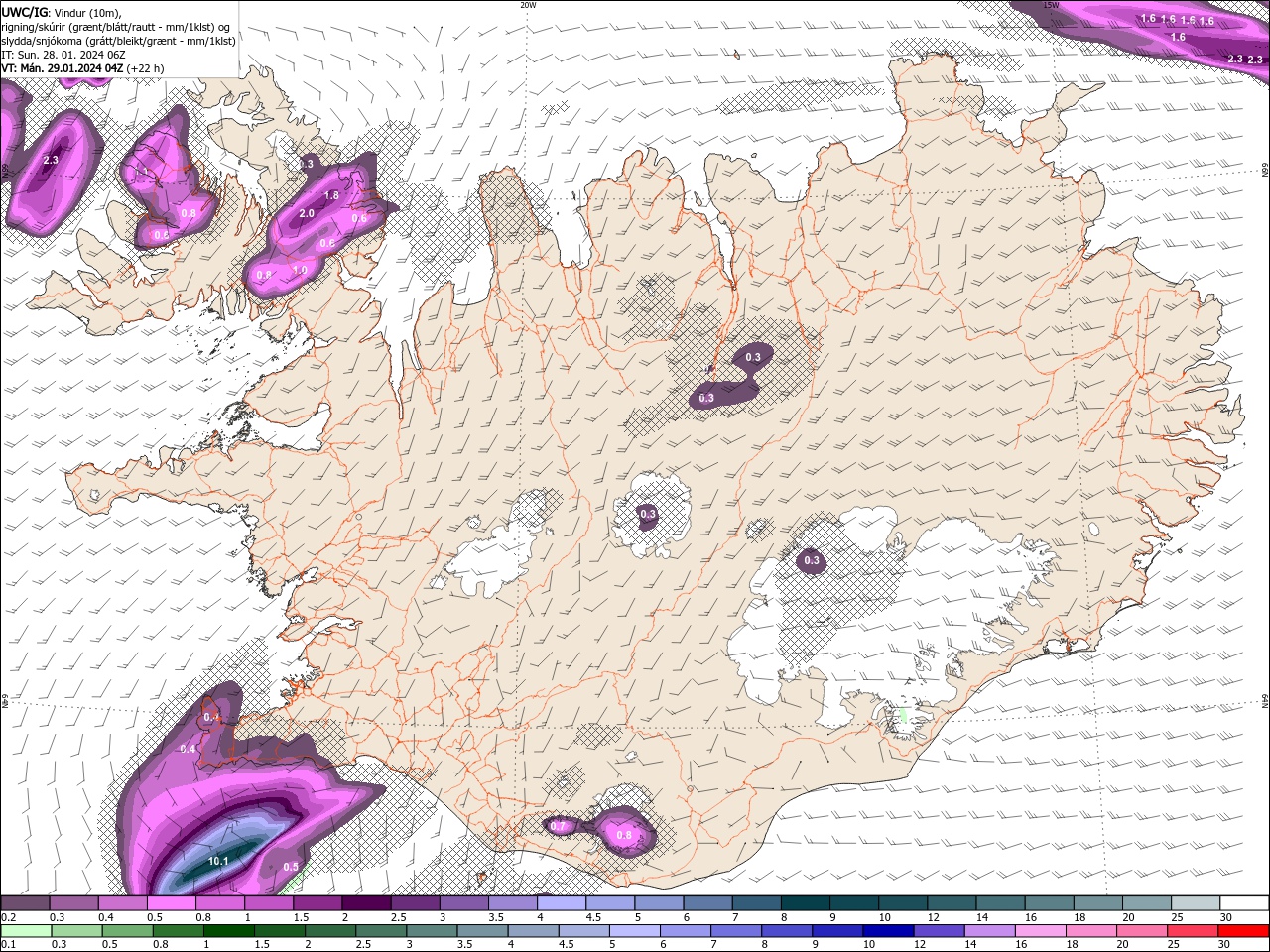The image size is (1270, 952).
Task: Click the 0.7 label near the south coast
Action: [558, 826]
